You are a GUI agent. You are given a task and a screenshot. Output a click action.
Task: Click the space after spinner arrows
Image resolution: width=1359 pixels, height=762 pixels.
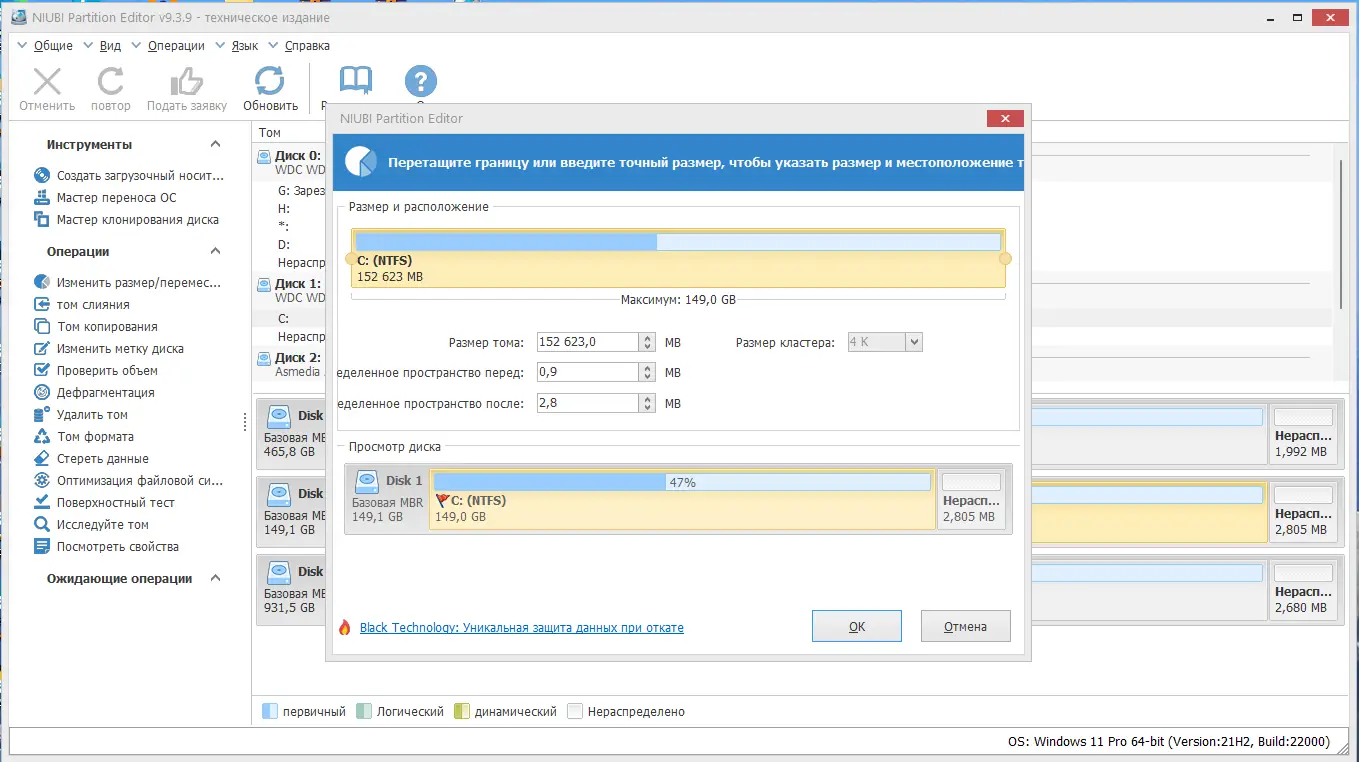pos(647,403)
